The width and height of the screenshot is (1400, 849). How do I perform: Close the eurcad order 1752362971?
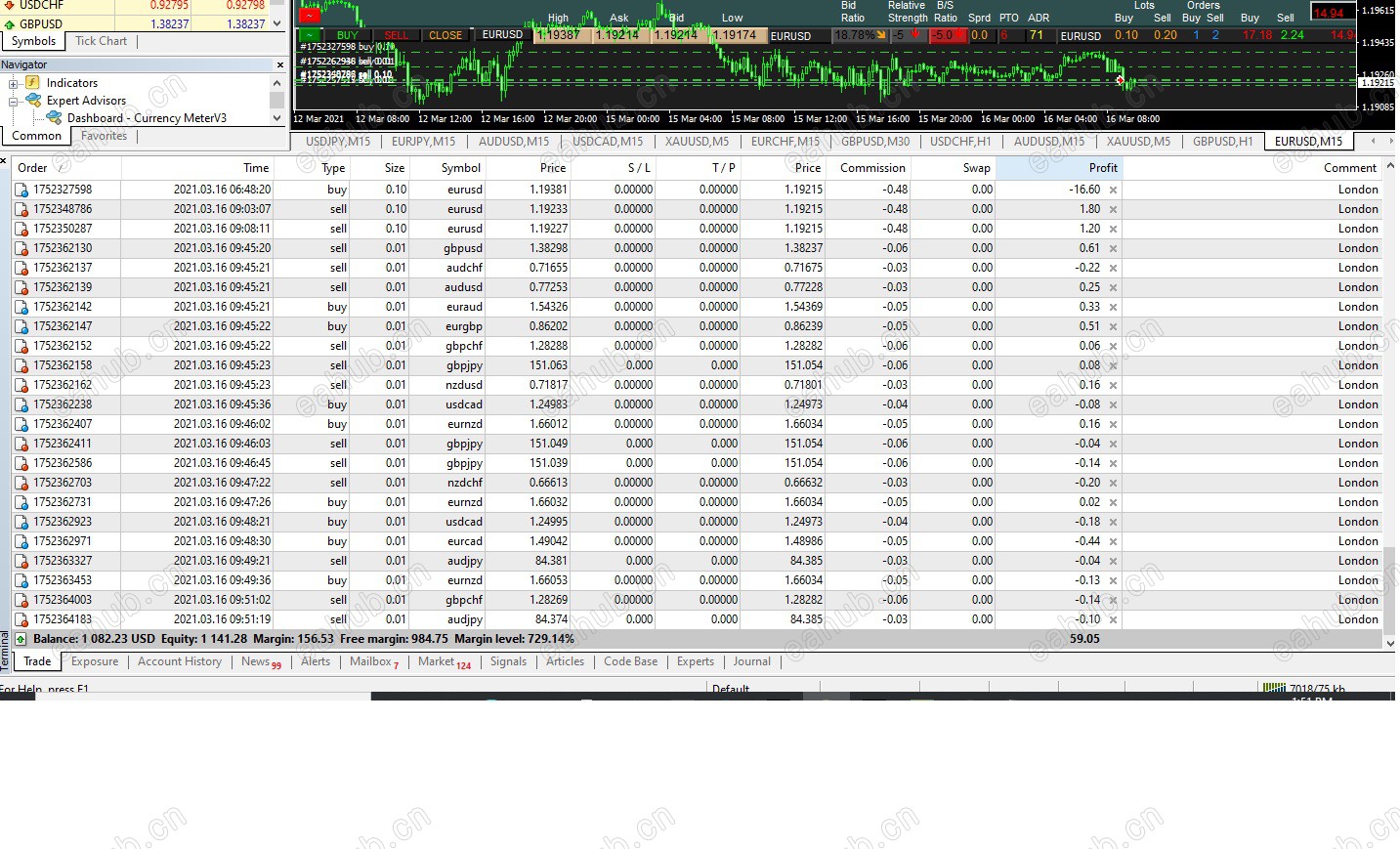(x=1113, y=541)
